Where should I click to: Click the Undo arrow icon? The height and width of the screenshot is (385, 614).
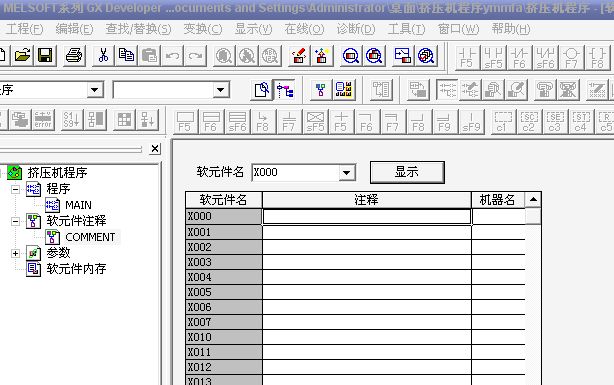click(172, 56)
